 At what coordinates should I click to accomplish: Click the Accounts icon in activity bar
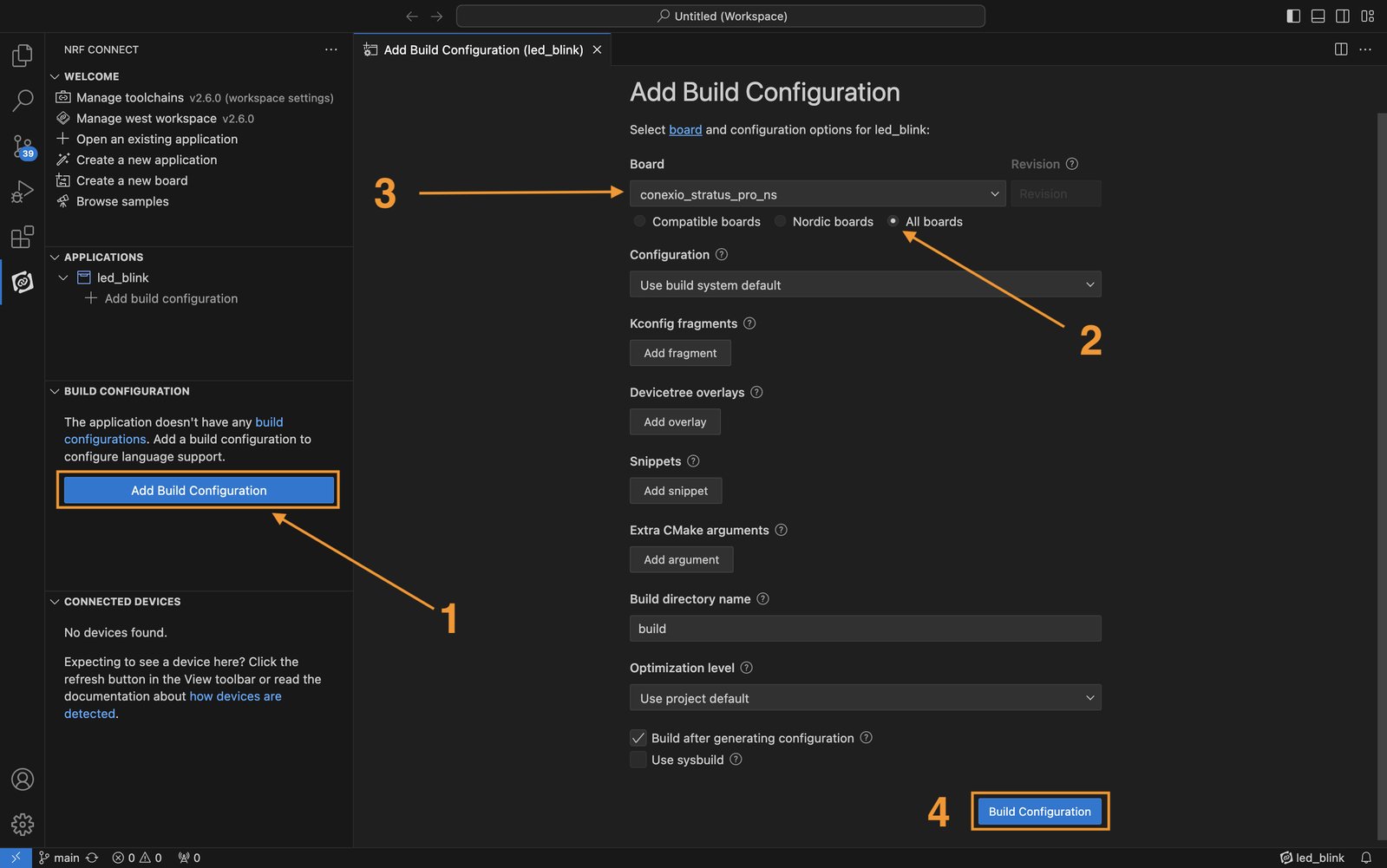(23, 779)
